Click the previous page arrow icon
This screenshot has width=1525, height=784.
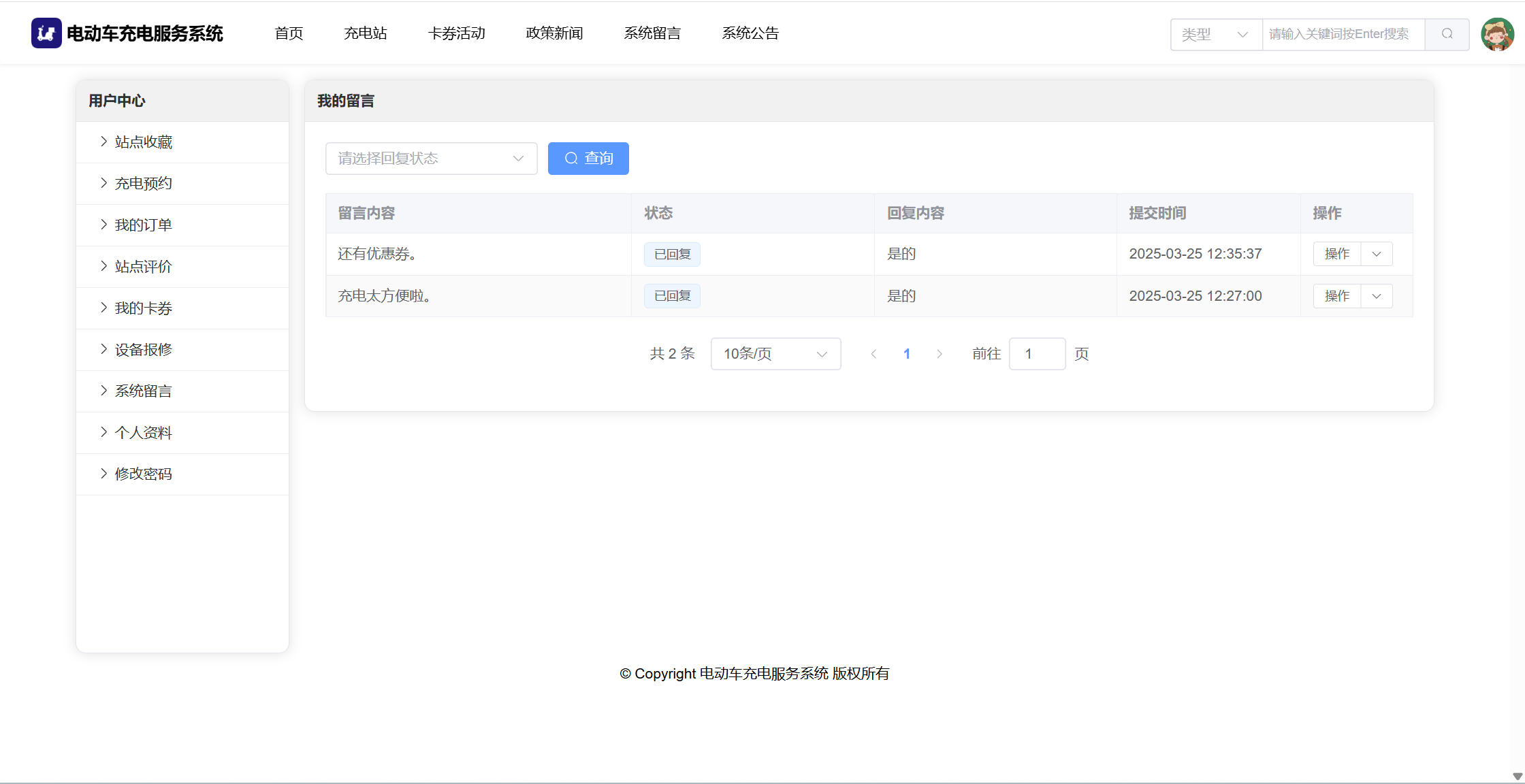point(873,354)
